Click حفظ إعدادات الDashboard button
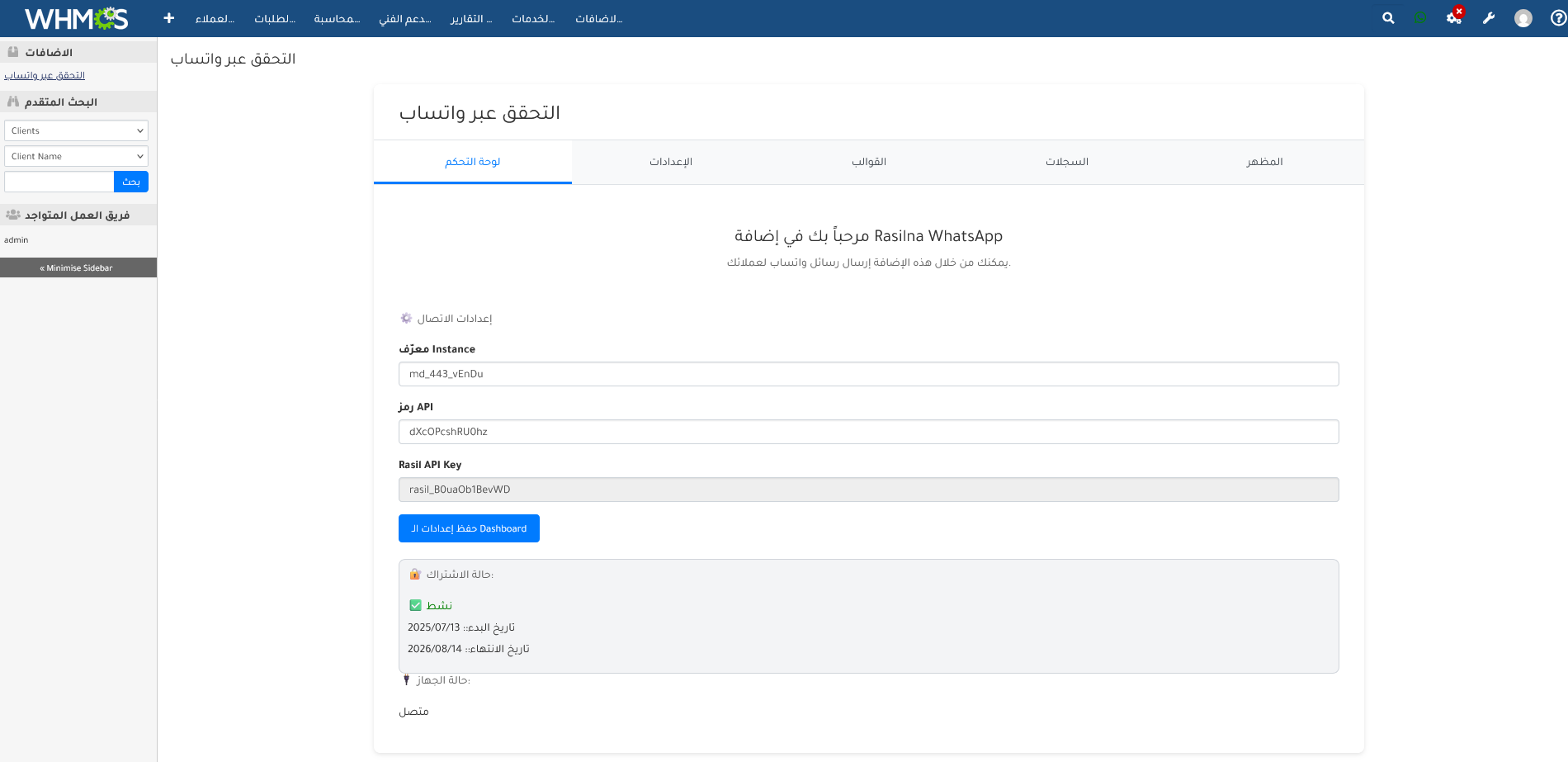The image size is (1568, 762). (469, 528)
